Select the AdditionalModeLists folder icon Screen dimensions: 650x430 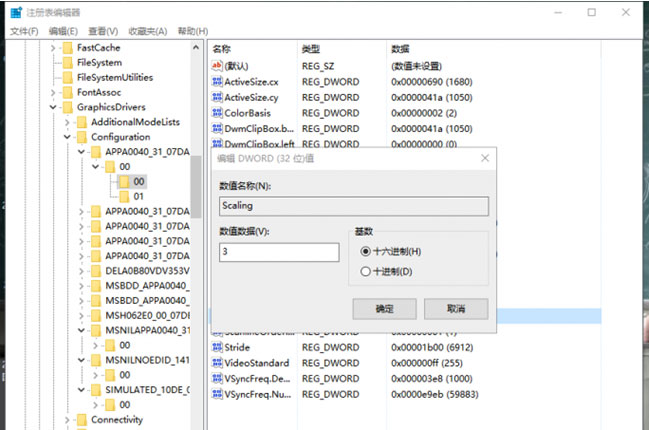coord(82,122)
